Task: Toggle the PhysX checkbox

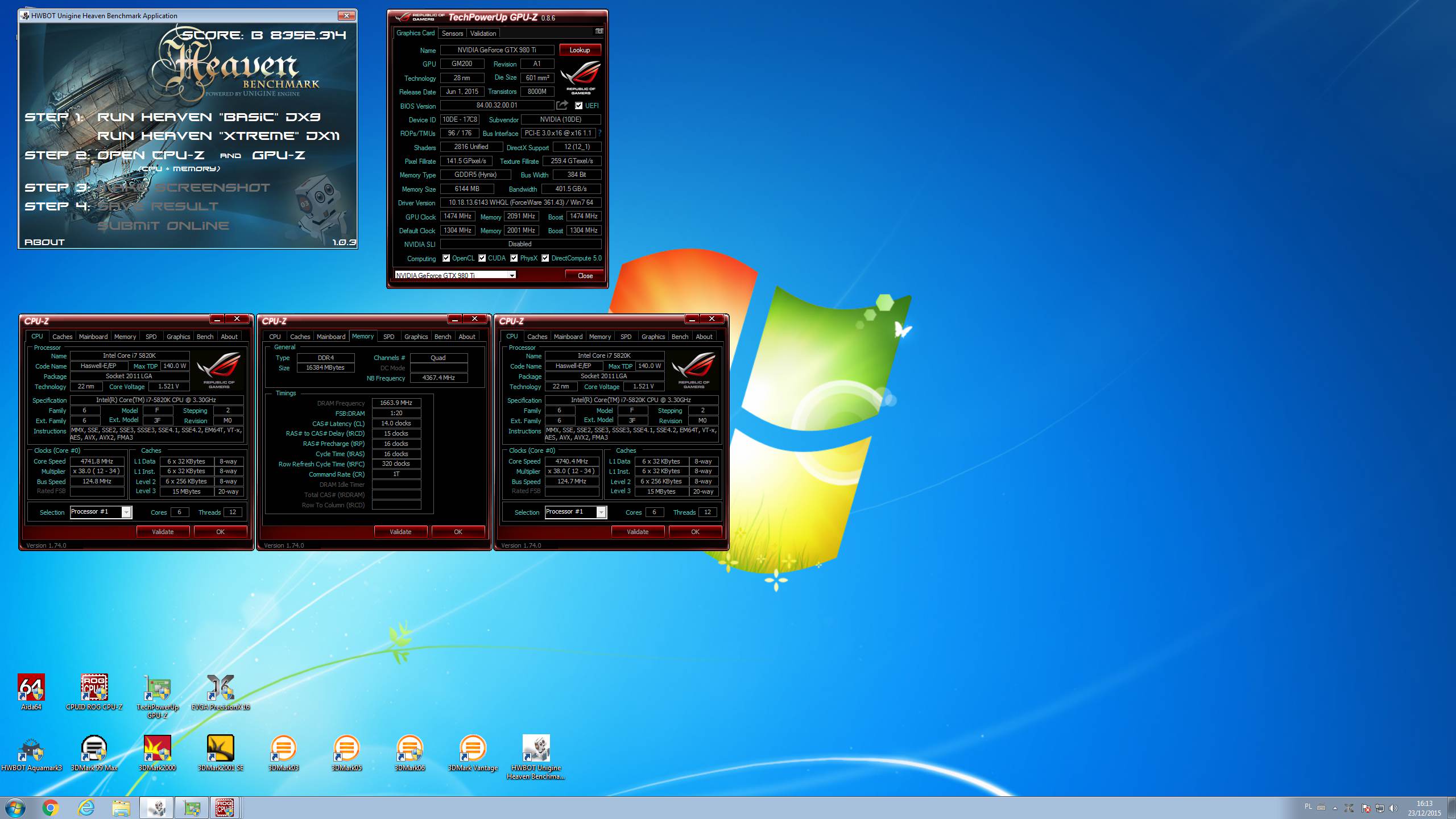Action: (514, 258)
